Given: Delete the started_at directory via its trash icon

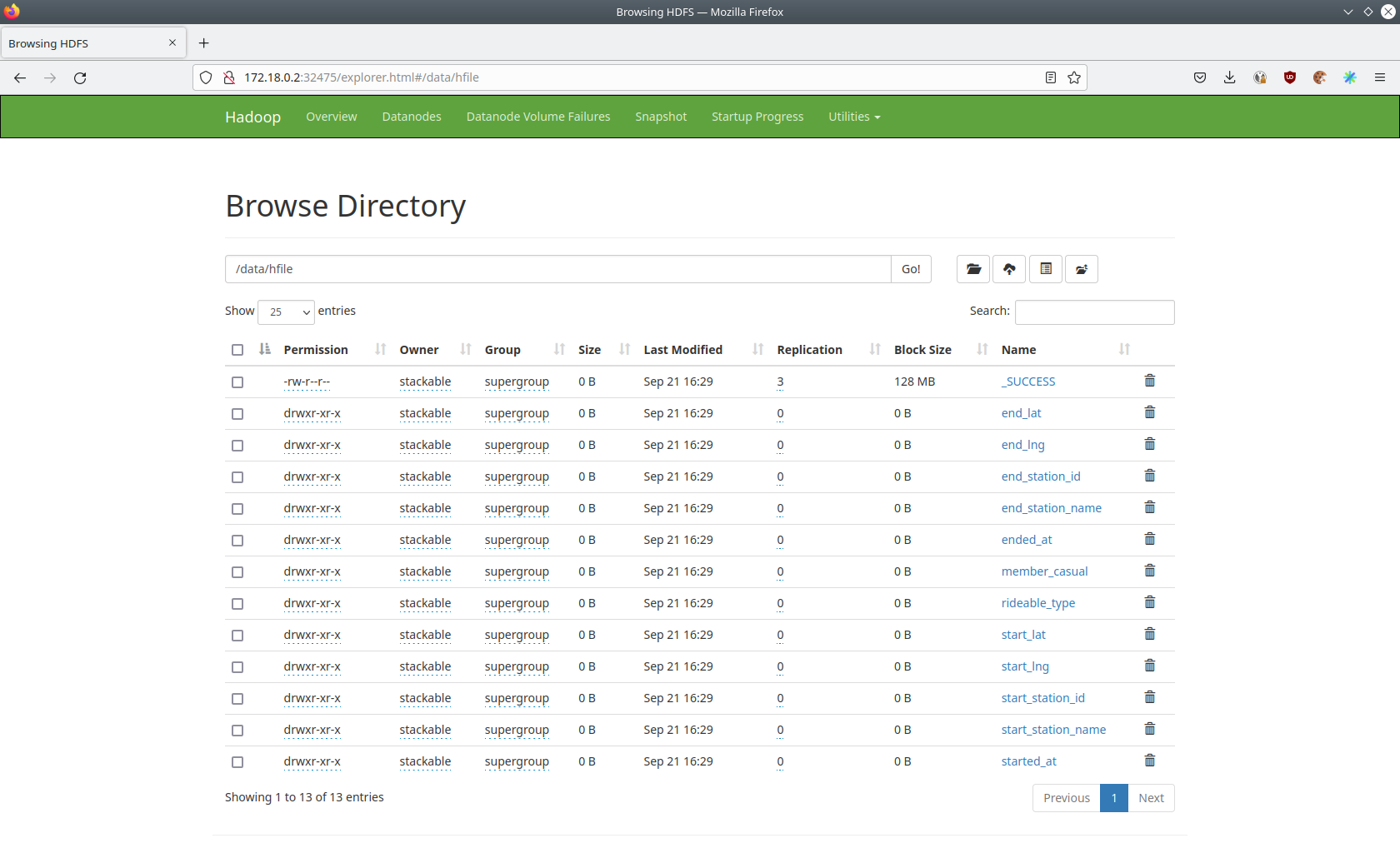Looking at the screenshot, I should pos(1149,760).
